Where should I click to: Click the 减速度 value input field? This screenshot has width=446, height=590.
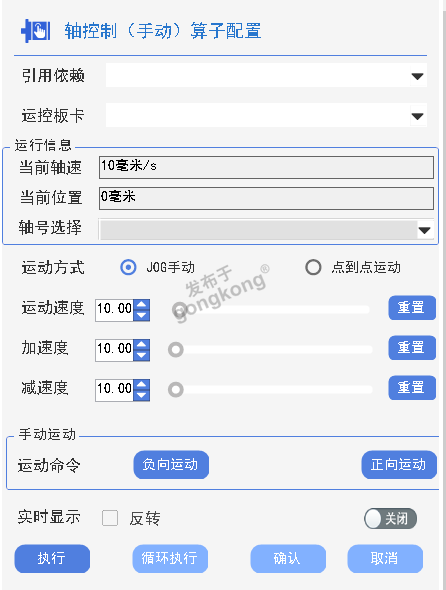click(x=114, y=390)
